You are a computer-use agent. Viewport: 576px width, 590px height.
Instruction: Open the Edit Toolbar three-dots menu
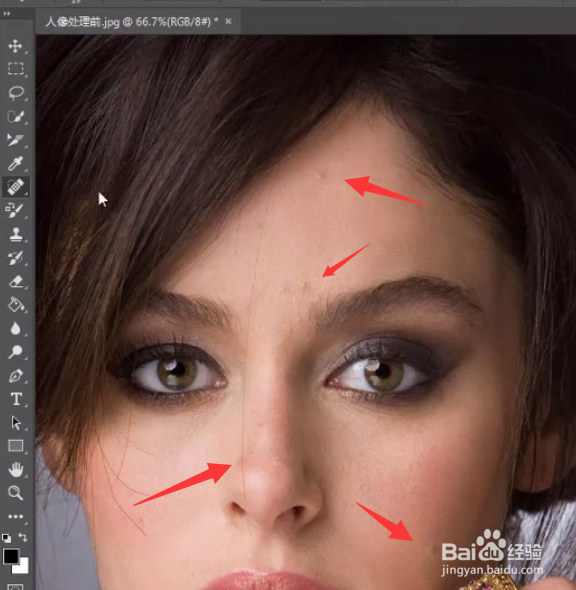tap(15, 516)
